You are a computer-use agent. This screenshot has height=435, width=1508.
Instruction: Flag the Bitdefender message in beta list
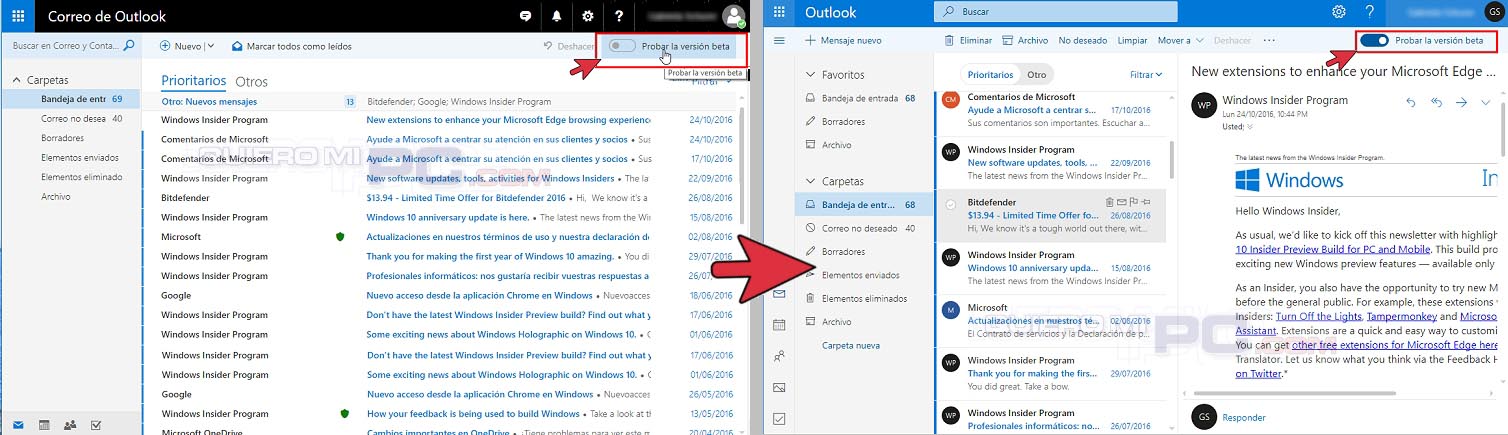(1134, 202)
